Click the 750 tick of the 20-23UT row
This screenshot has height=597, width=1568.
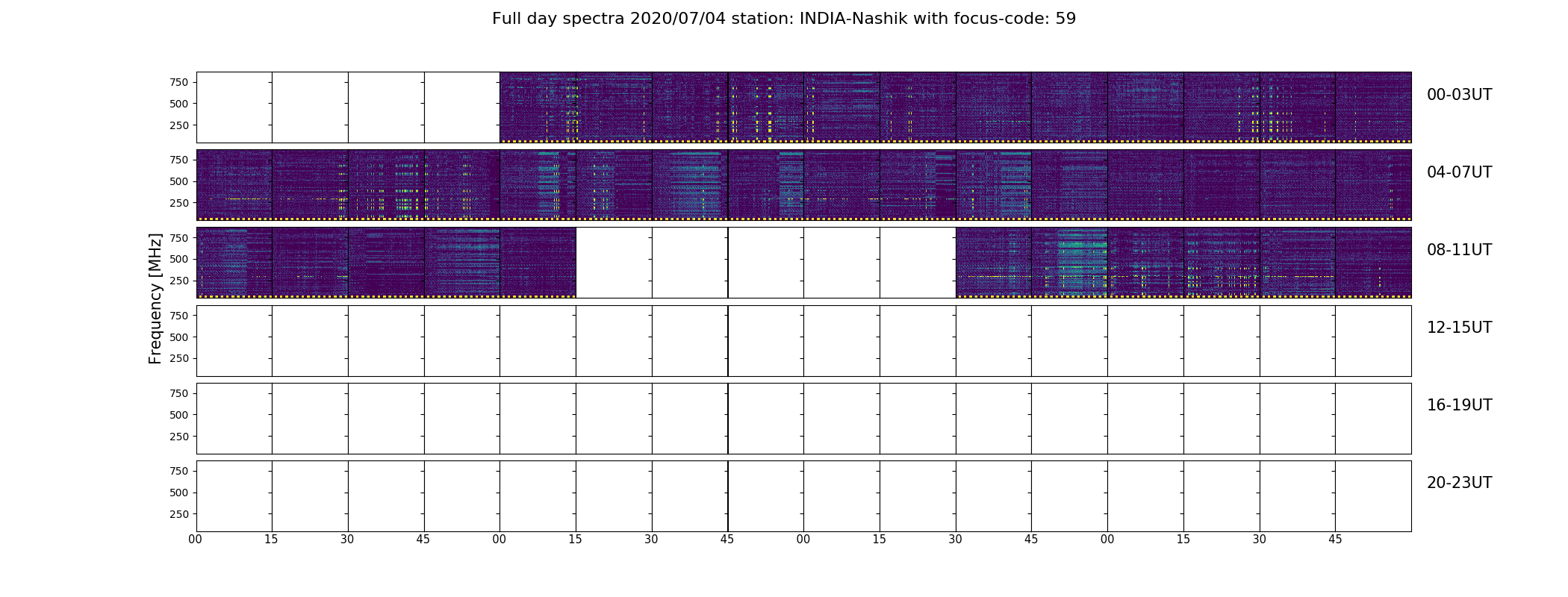178,471
